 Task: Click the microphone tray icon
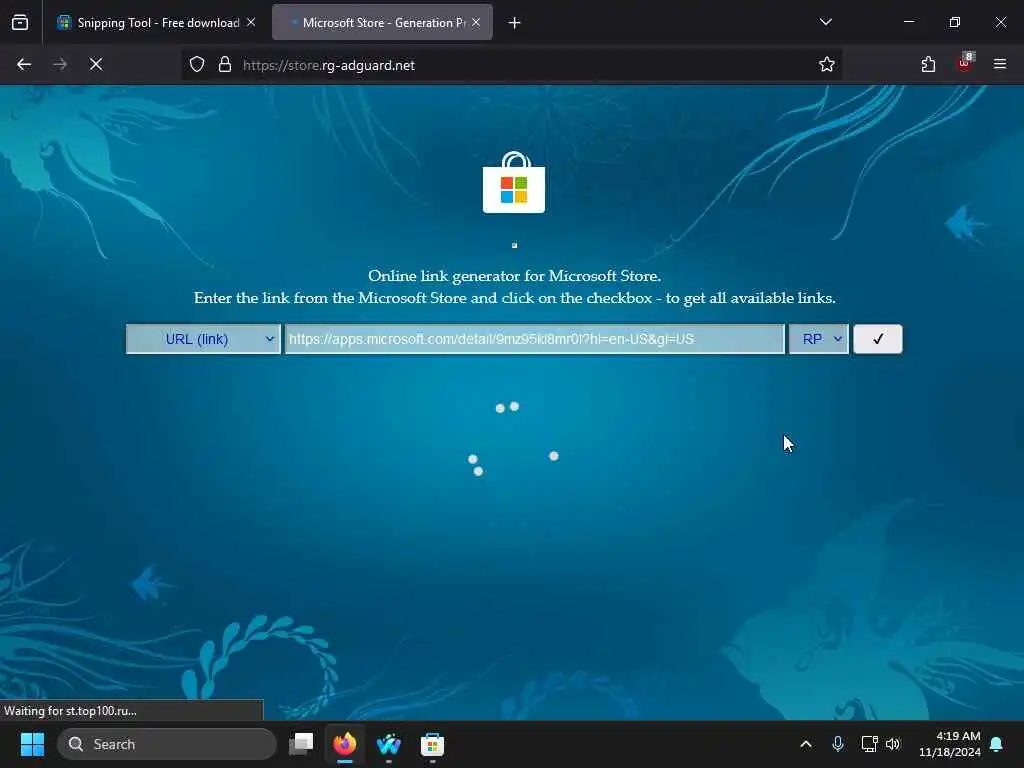pos(838,744)
